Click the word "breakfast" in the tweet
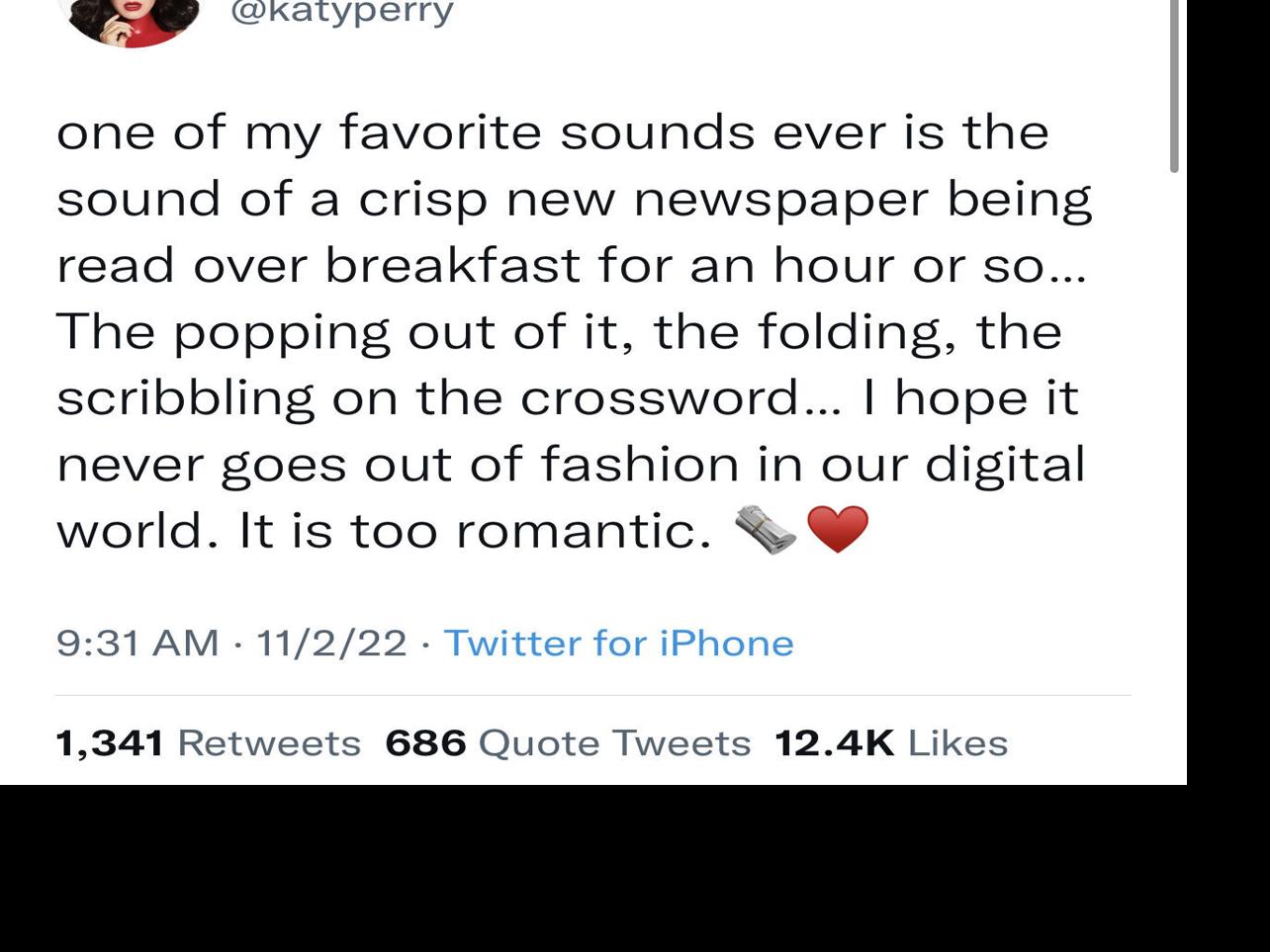1270x952 pixels. click(x=452, y=265)
